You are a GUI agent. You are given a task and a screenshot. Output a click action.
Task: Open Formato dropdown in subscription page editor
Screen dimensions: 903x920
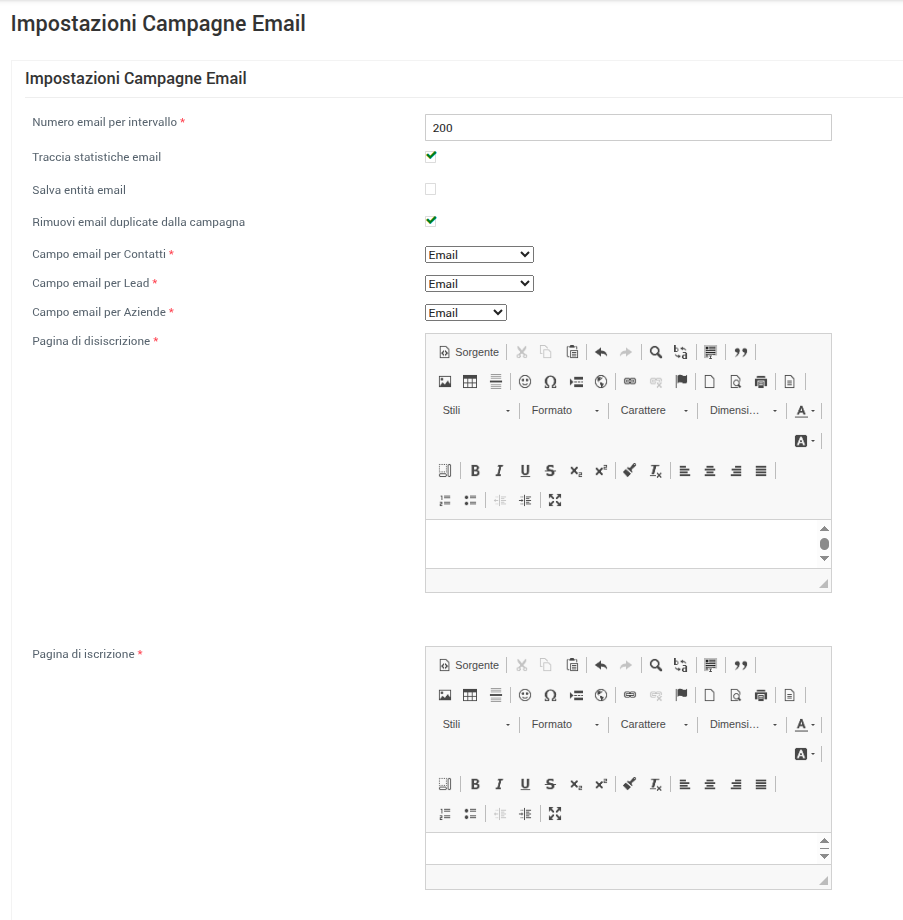tap(565, 724)
